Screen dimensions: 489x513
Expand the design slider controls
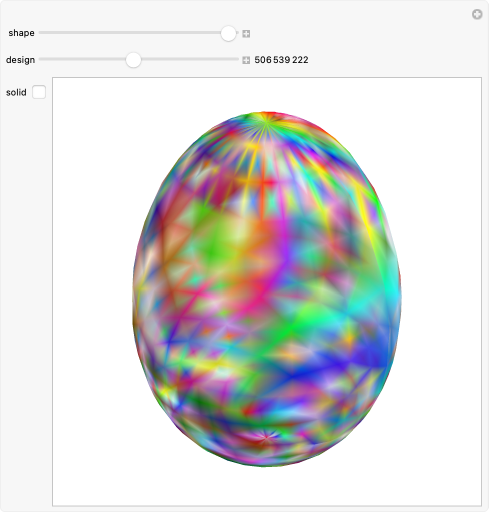pos(246,60)
